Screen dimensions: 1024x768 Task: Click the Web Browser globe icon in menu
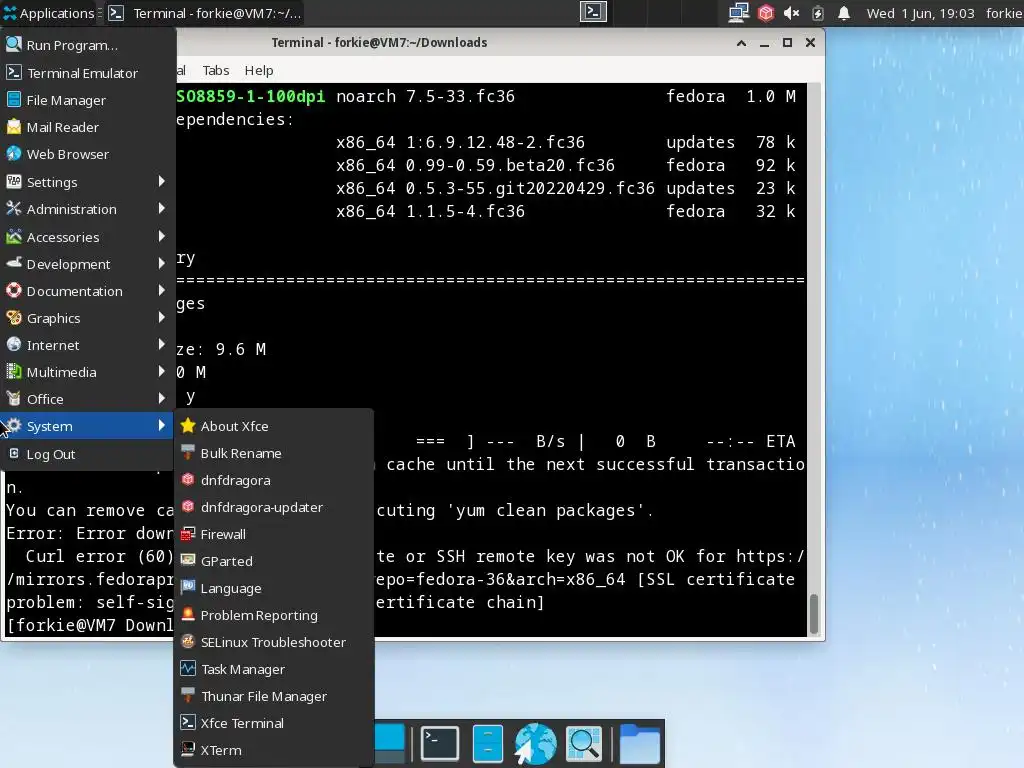[14, 153]
